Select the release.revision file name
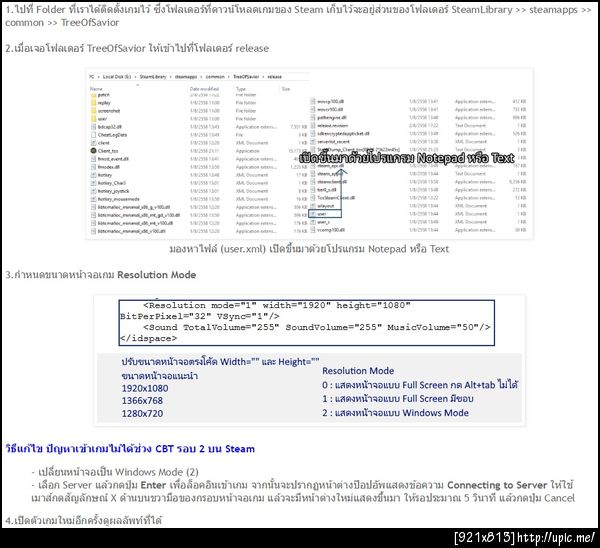The height and width of the screenshot is (548, 600). point(333,126)
